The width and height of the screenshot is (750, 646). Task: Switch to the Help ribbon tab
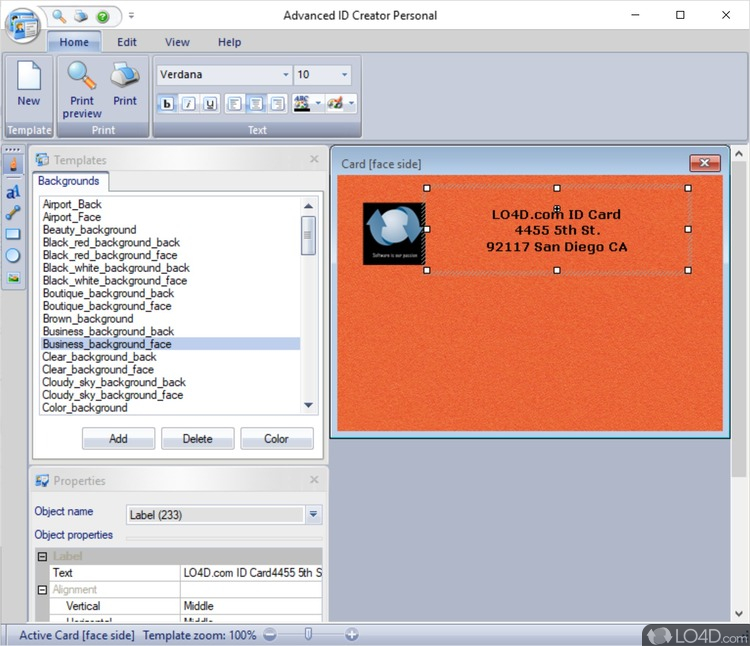click(x=230, y=42)
